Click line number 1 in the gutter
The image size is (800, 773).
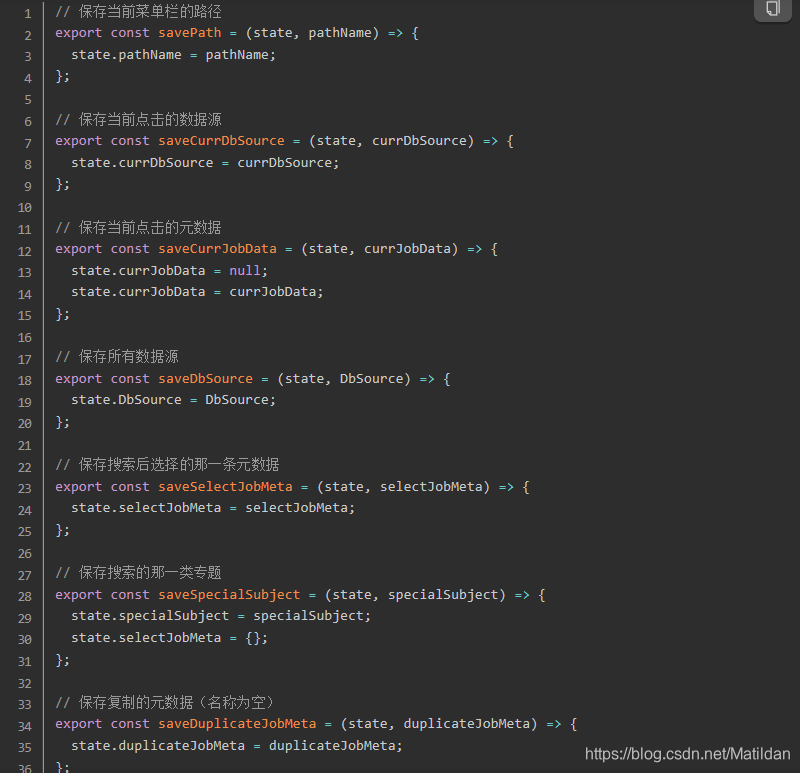tap(28, 14)
